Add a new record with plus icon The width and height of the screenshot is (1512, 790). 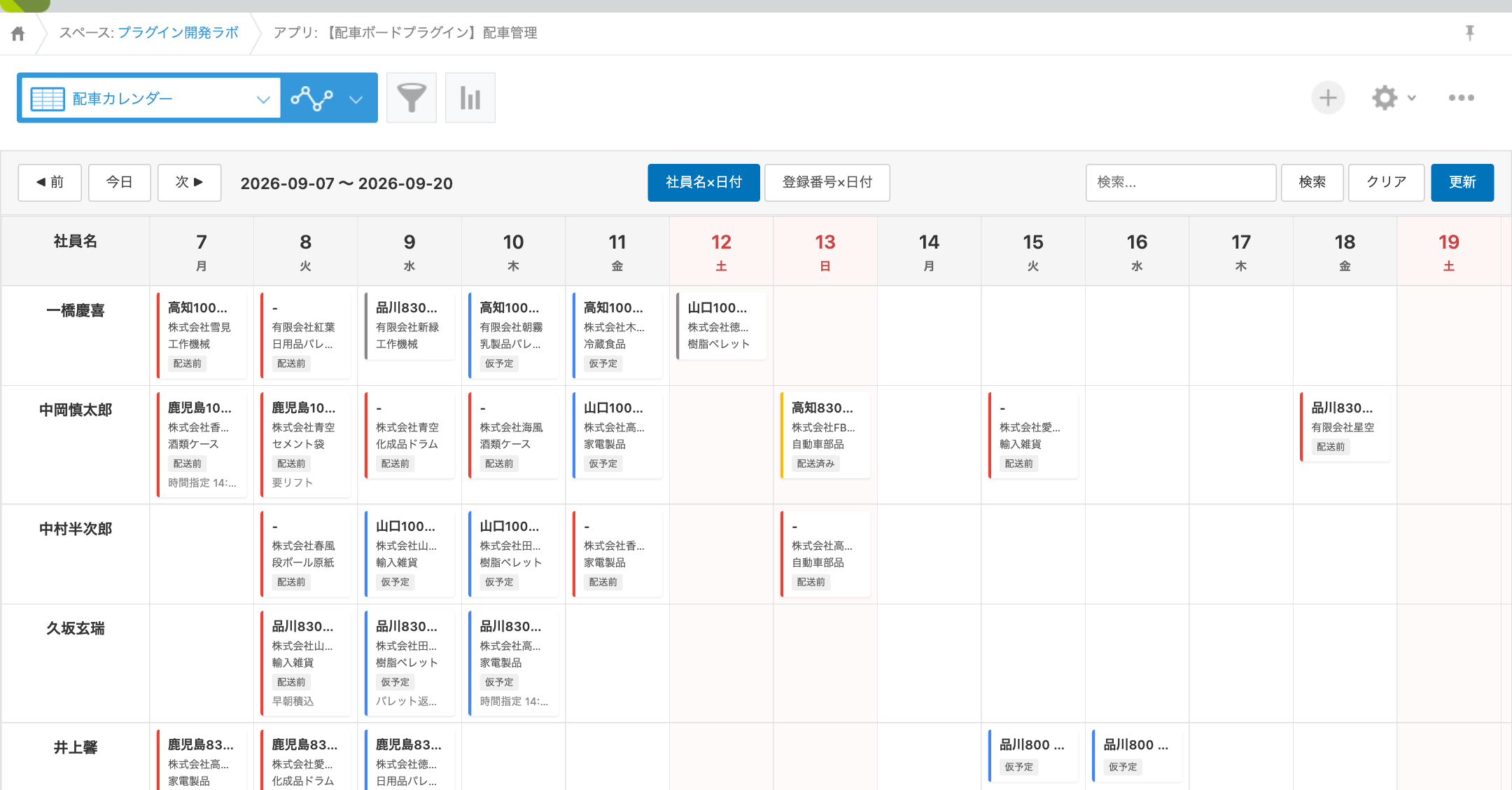[1328, 98]
